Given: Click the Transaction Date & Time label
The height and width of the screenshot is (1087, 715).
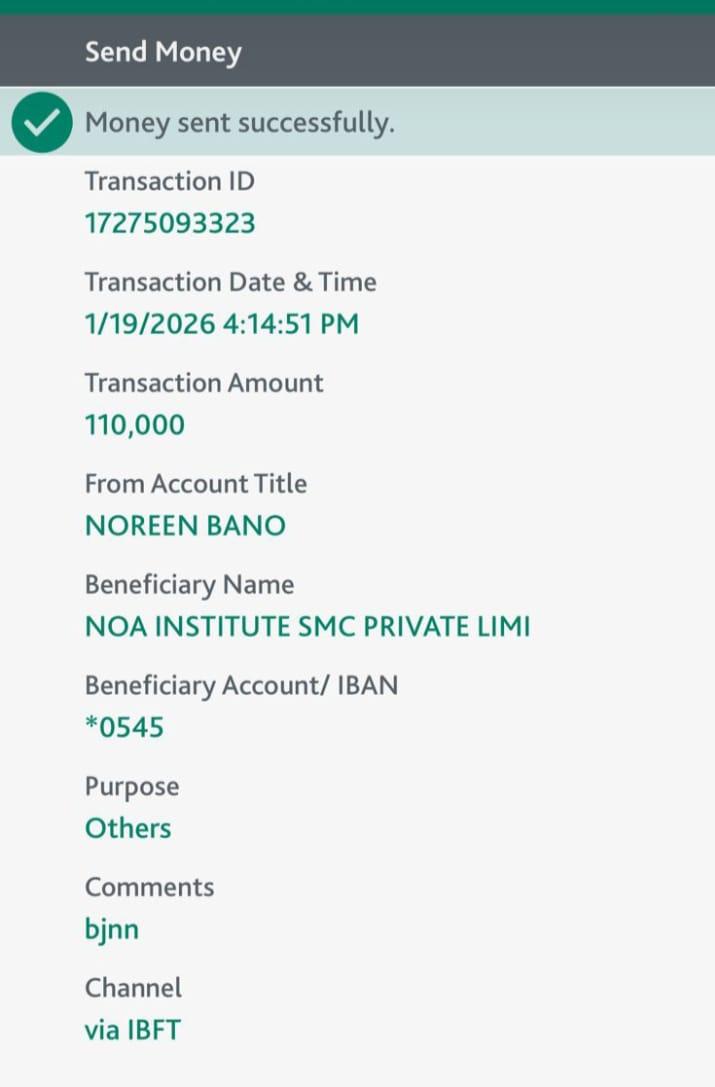Looking at the screenshot, I should coord(230,282).
